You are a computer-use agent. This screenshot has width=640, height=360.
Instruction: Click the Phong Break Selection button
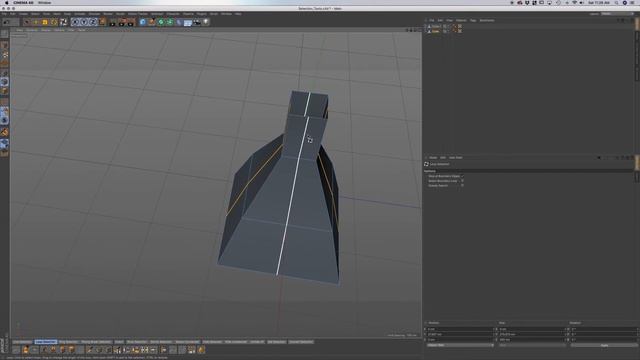coord(96,342)
